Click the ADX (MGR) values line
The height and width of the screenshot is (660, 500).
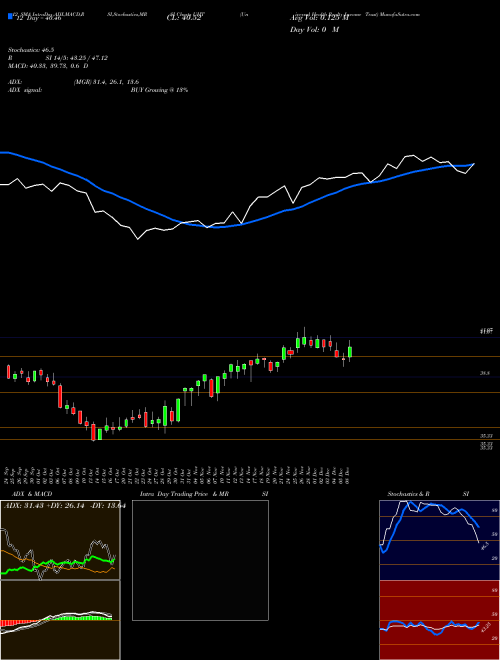pyautogui.click(x=74, y=82)
